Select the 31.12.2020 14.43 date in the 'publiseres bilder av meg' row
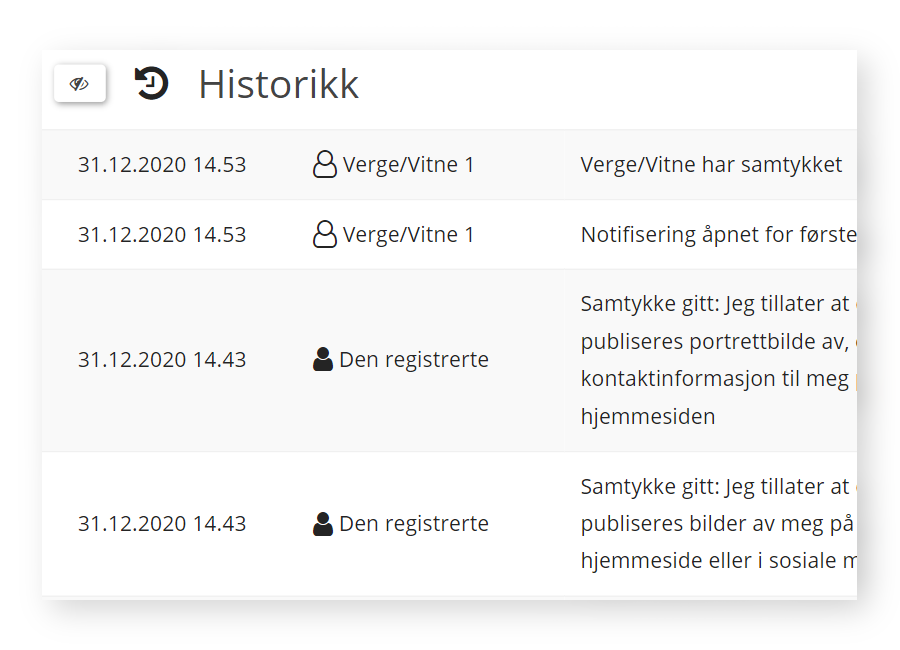The image size is (900, 650). (x=162, y=524)
